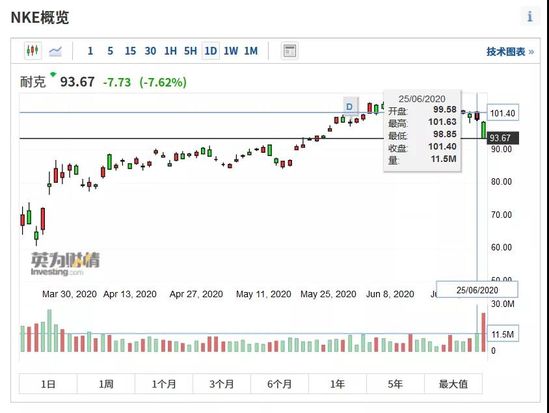Open the 技术图表 link
Screen dimensions: 549x413
[510, 52]
